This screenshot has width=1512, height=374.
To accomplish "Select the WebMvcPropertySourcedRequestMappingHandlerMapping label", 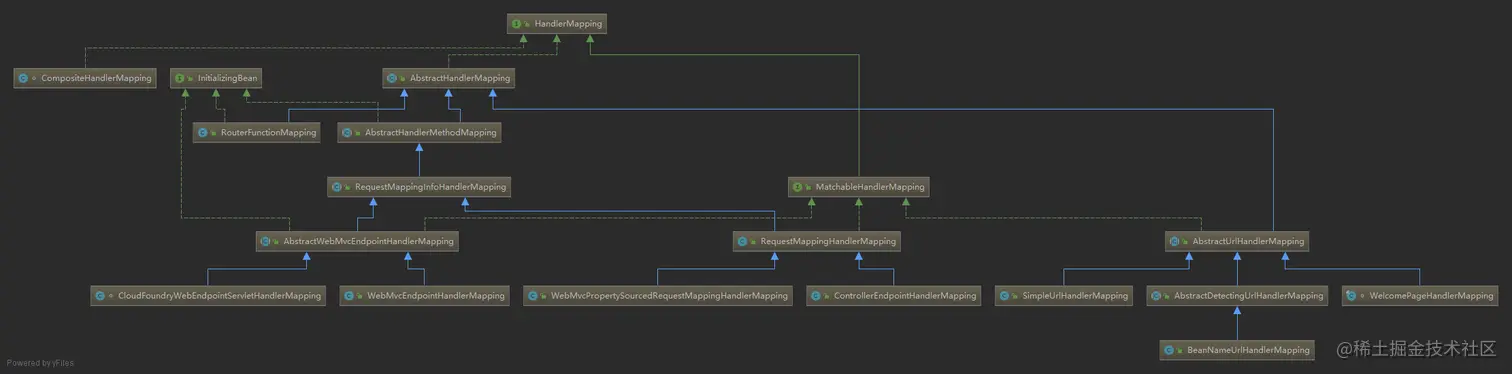I will (x=669, y=296).
